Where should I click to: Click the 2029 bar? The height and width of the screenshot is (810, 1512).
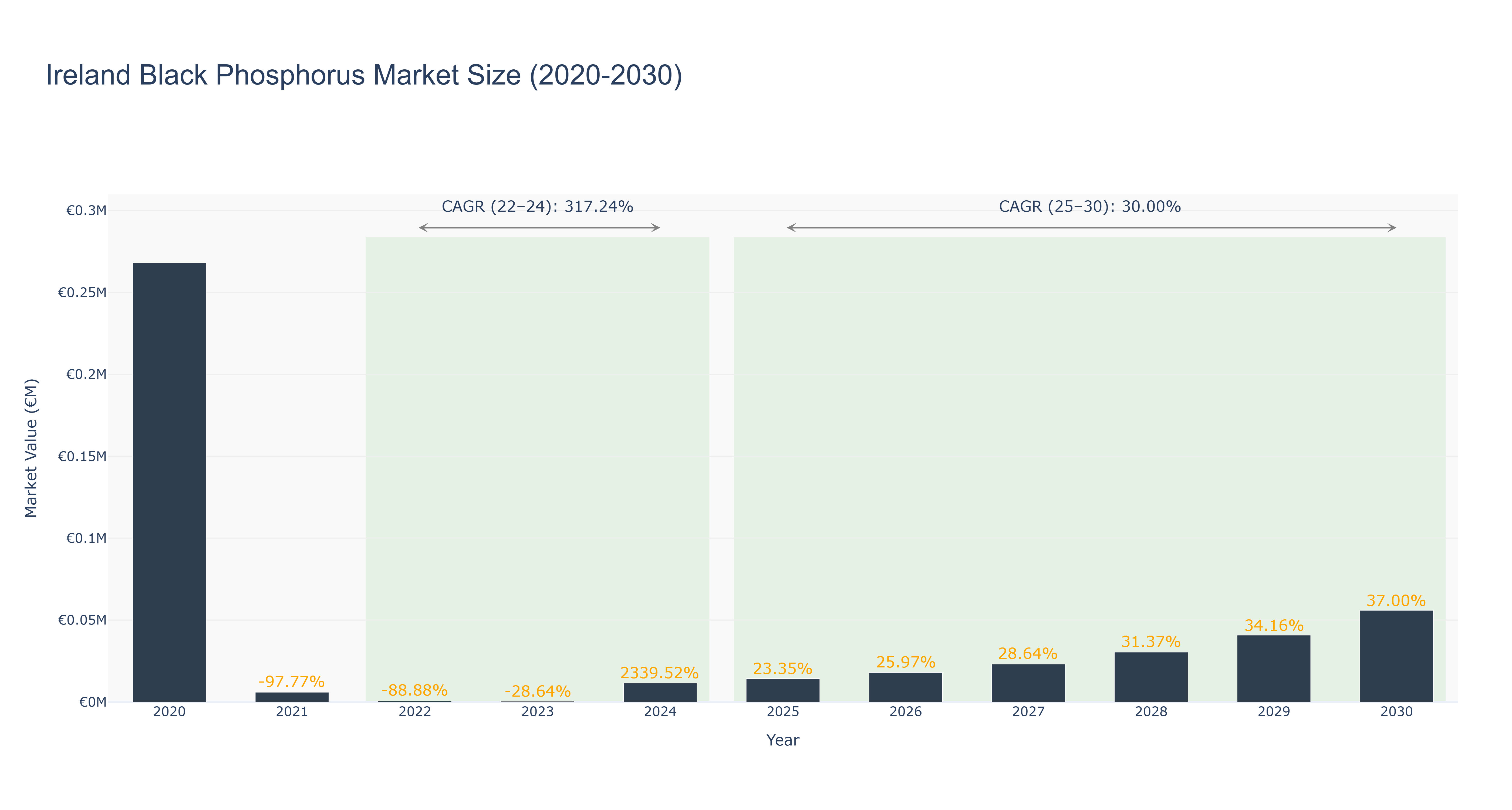1274,669
